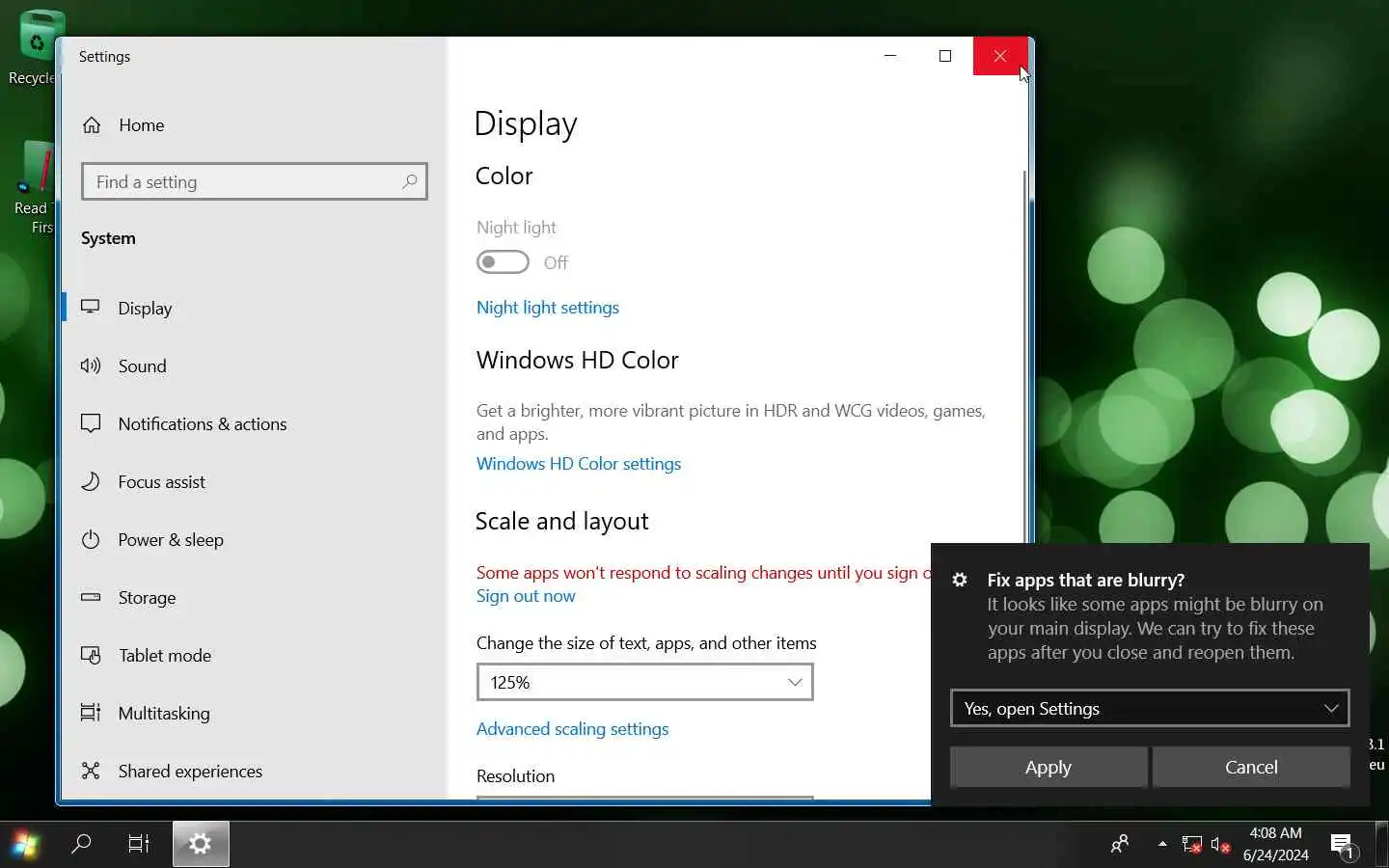Screen dimensions: 1389x868
Task: Click the Find a setting search box
Action: 255,181
